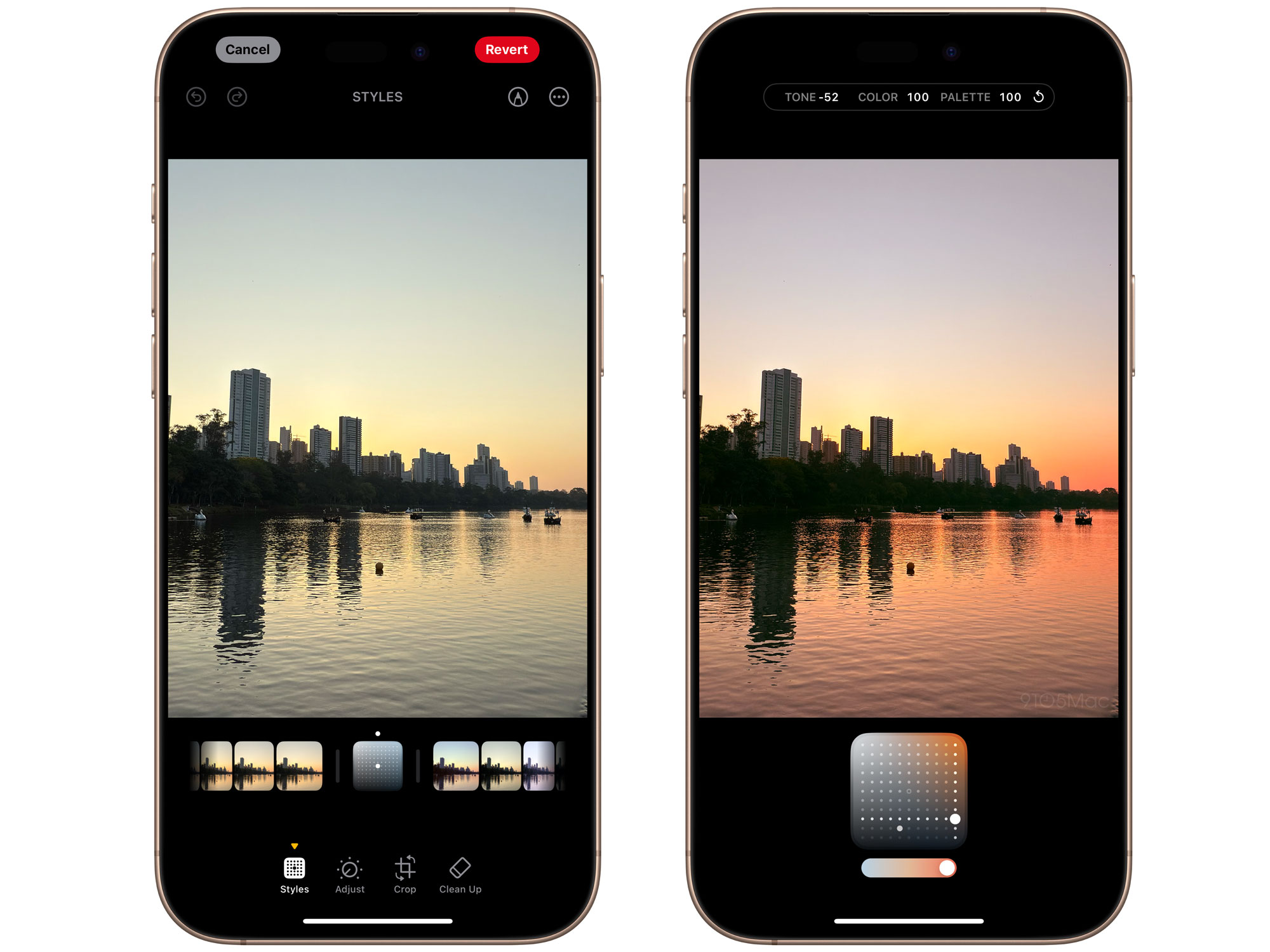Tap the redo arrow icon
Screen dimensions: 1270x952
coord(238,97)
